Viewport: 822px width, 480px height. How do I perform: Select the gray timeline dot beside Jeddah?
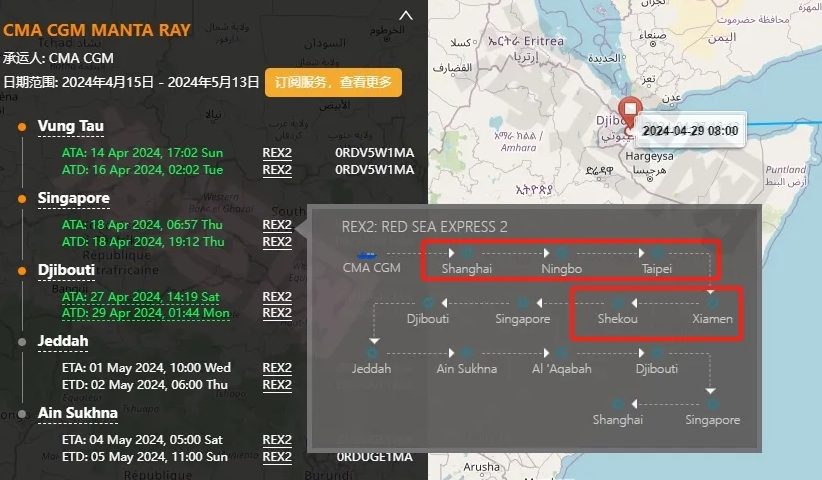(22, 342)
